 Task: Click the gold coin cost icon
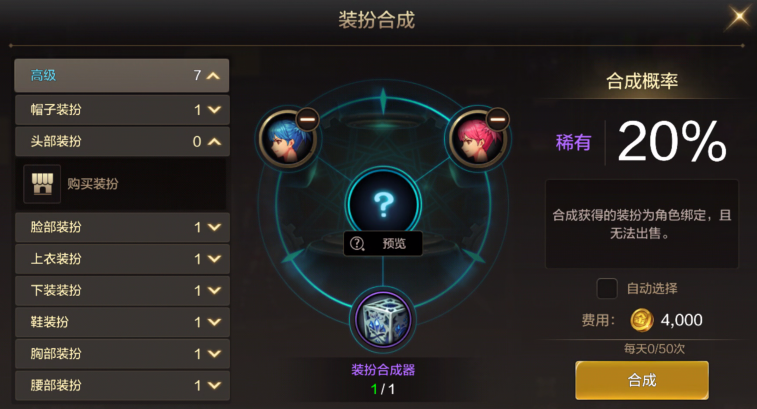pos(642,320)
